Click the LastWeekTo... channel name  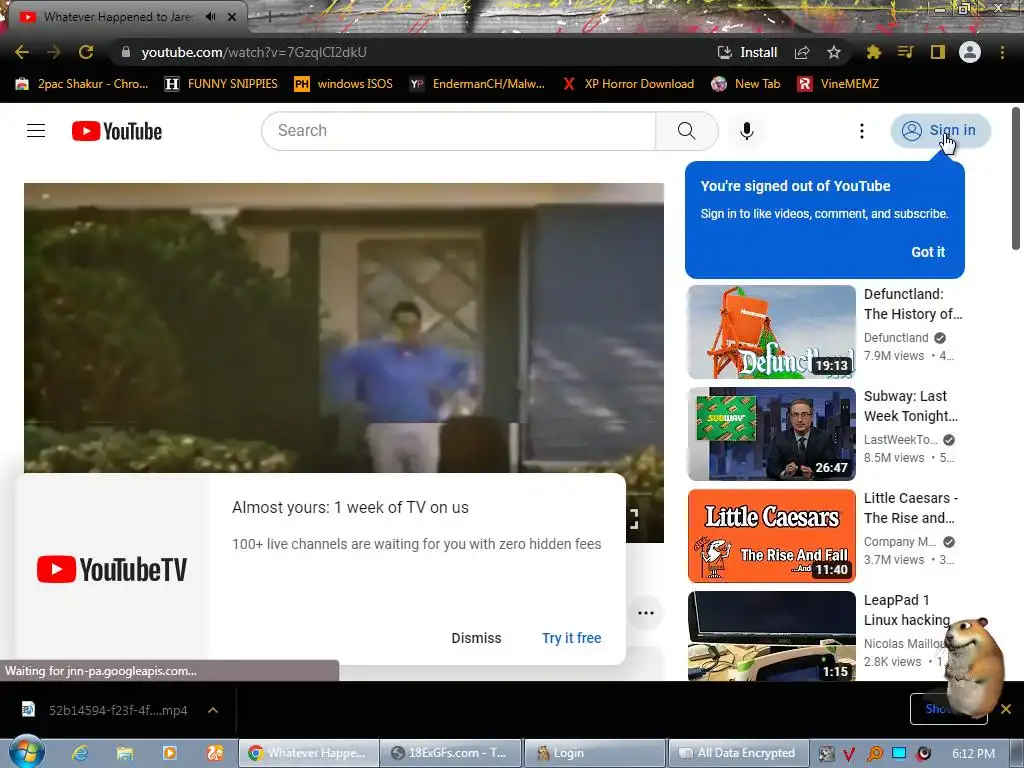[900, 440]
